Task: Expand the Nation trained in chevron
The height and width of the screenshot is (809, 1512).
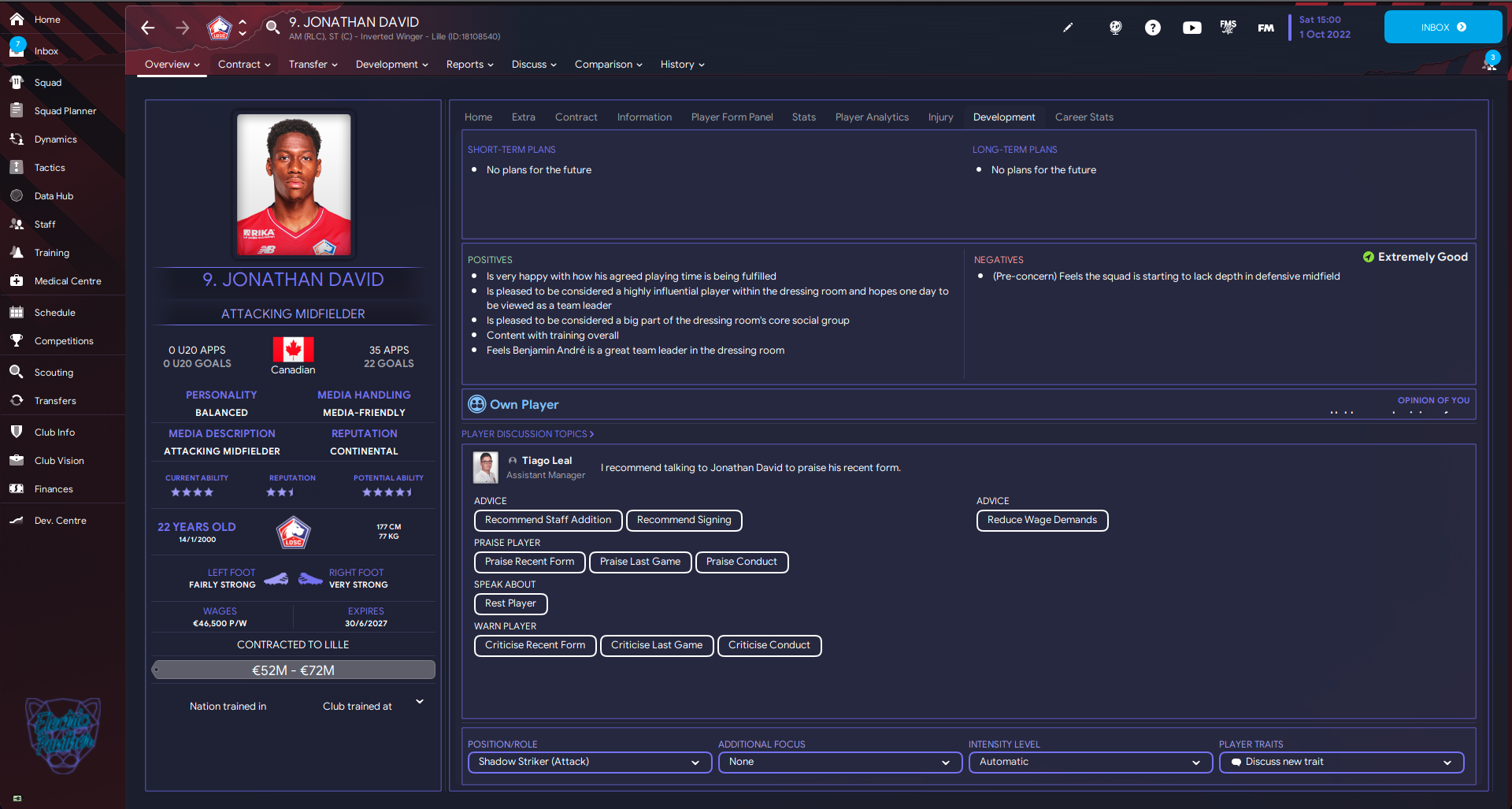Action: tap(420, 702)
